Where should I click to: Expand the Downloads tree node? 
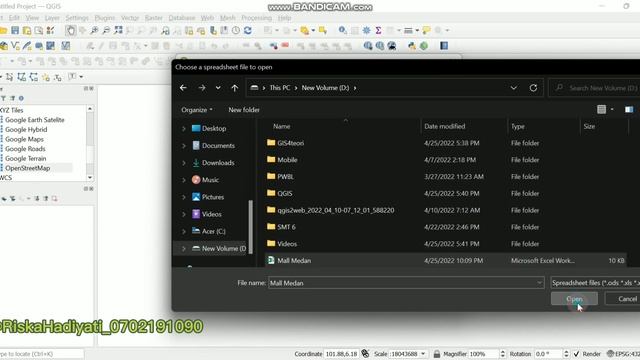click(184, 163)
